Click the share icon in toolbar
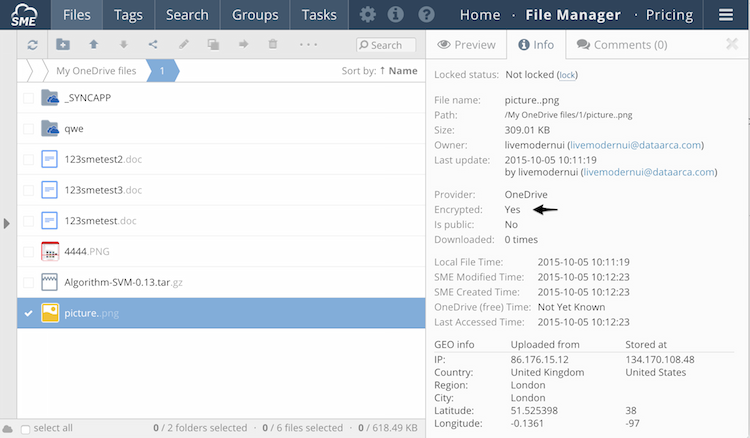Screen dimensions: 750x438 tap(153, 45)
